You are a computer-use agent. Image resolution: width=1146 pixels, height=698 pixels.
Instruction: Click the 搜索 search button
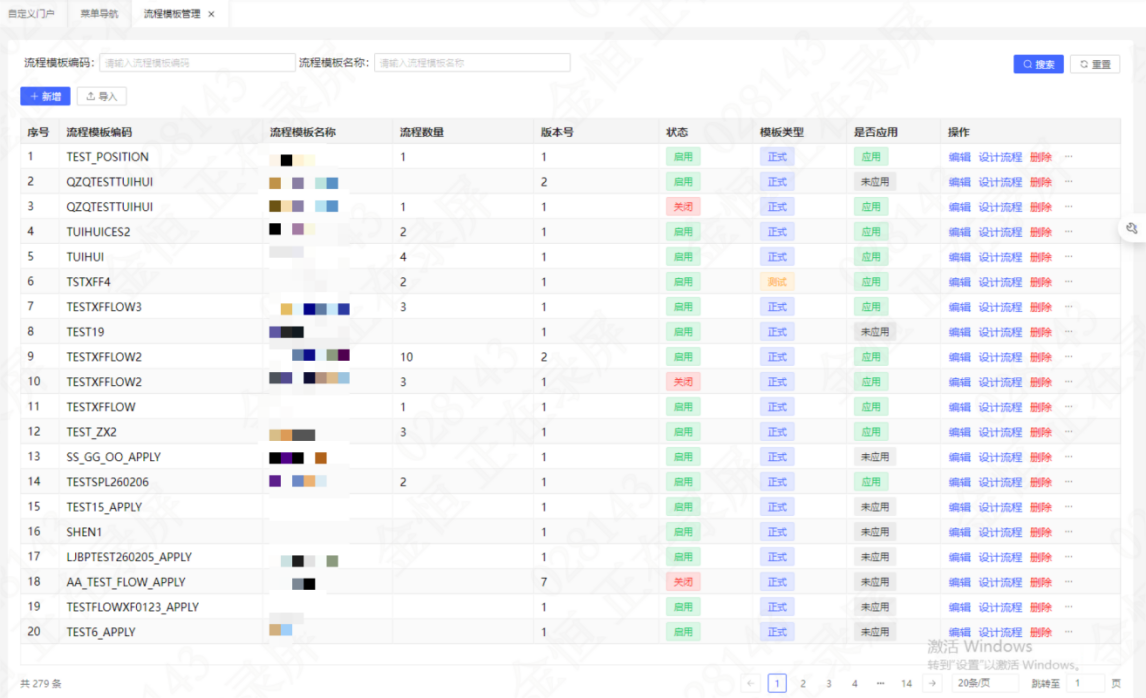click(1038, 64)
